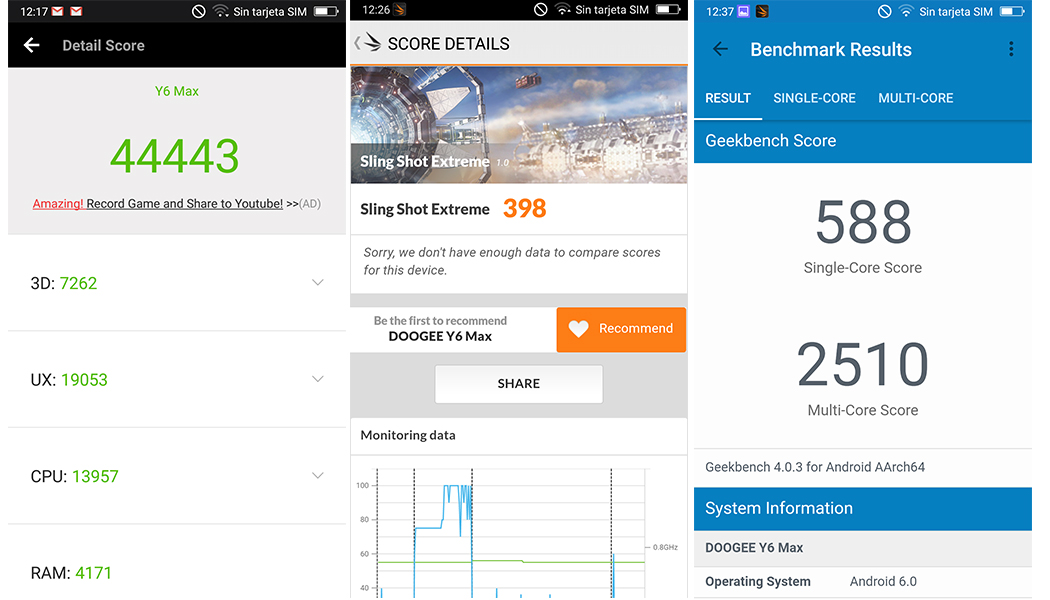Expand the UX: 19053 score row

click(x=177, y=379)
